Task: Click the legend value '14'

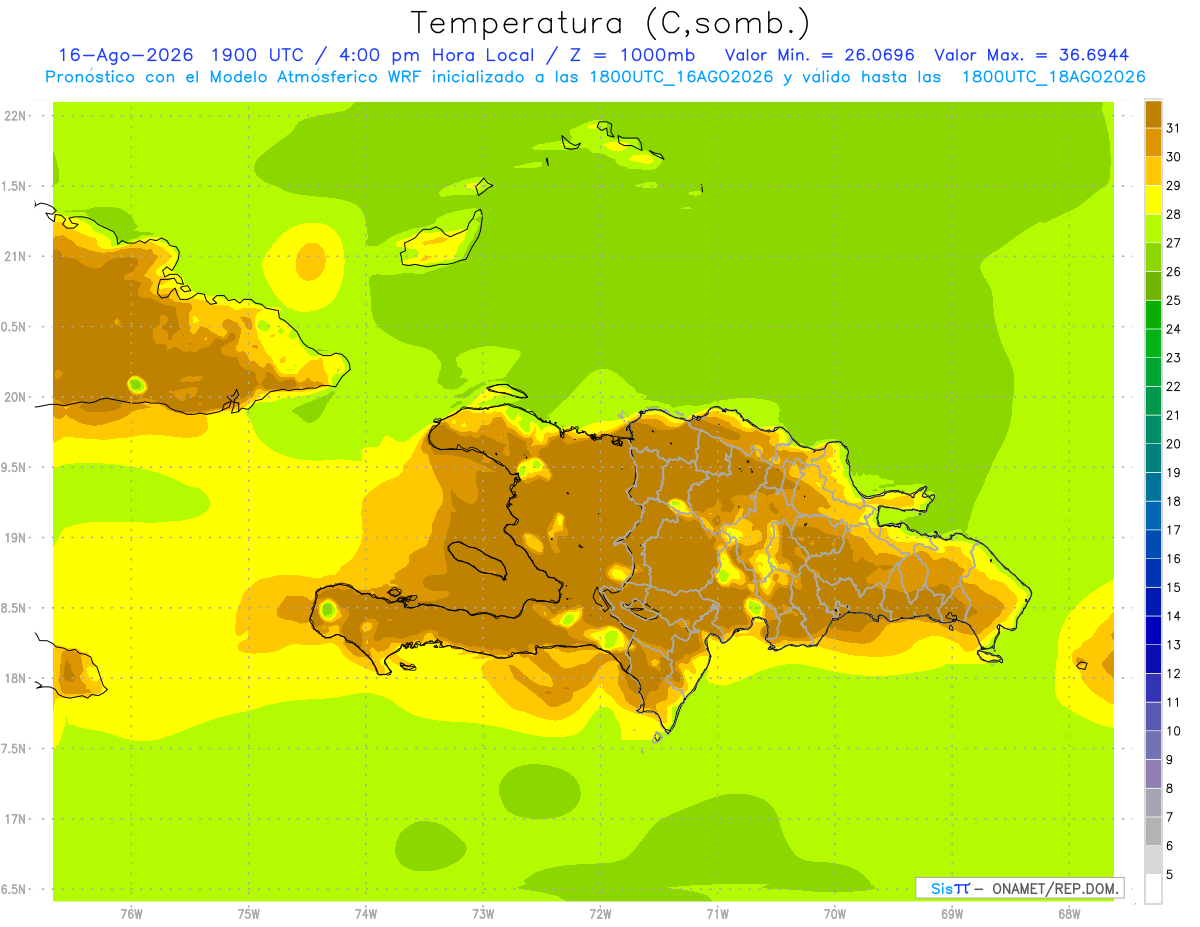Action: pyautogui.click(x=1173, y=616)
